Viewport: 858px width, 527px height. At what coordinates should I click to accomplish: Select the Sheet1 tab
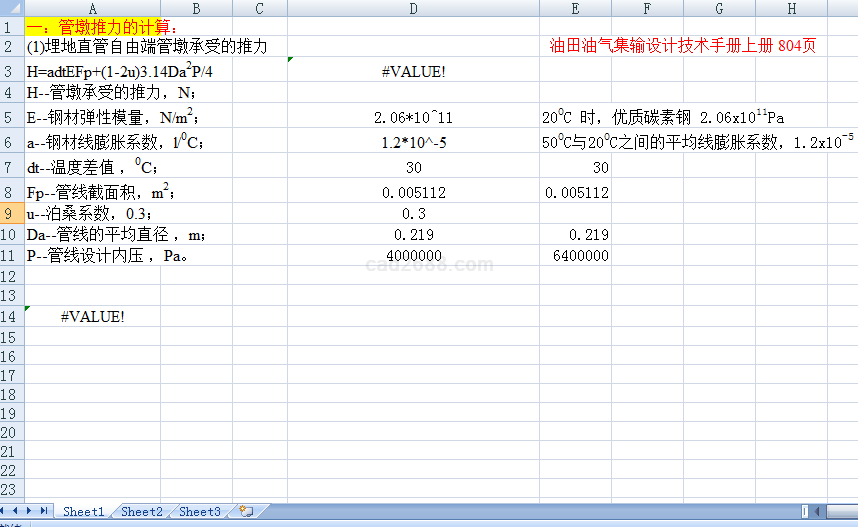coord(84,512)
